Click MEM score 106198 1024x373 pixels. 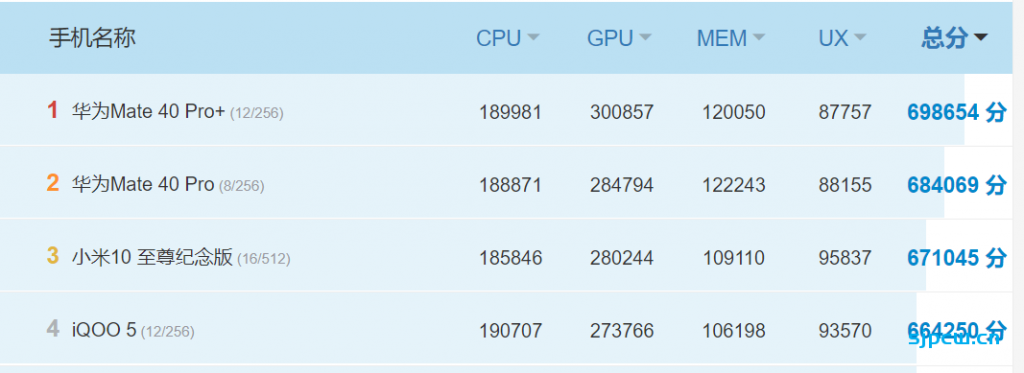pyautogui.click(x=733, y=331)
